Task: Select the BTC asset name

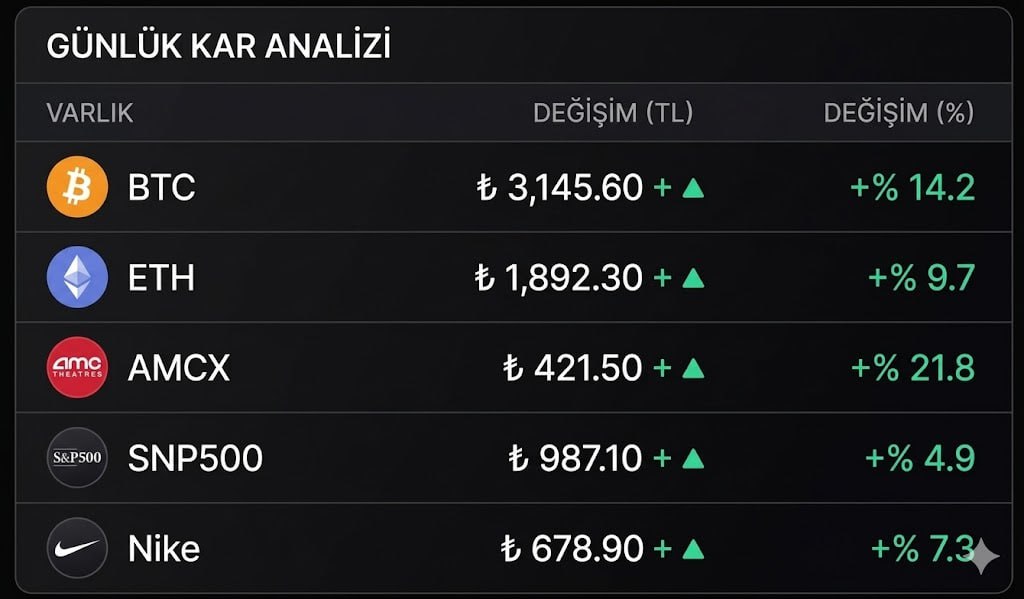Action: [x=162, y=187]
